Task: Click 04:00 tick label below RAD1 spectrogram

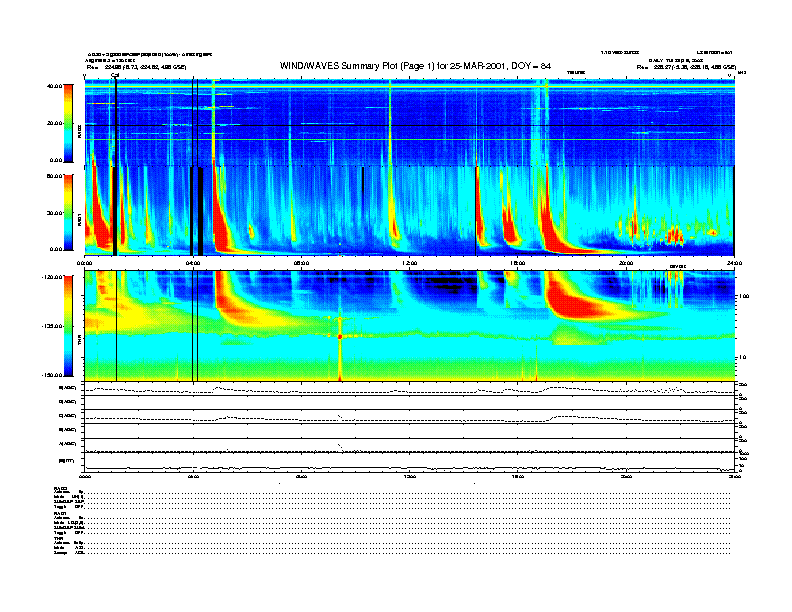Action: click(193, 263)
